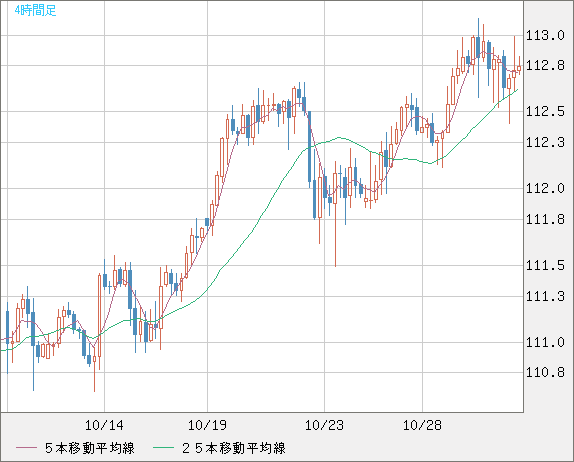Select the 111.8 price axis label
This screenshot has width=574, height=462.
click(545, 219)
